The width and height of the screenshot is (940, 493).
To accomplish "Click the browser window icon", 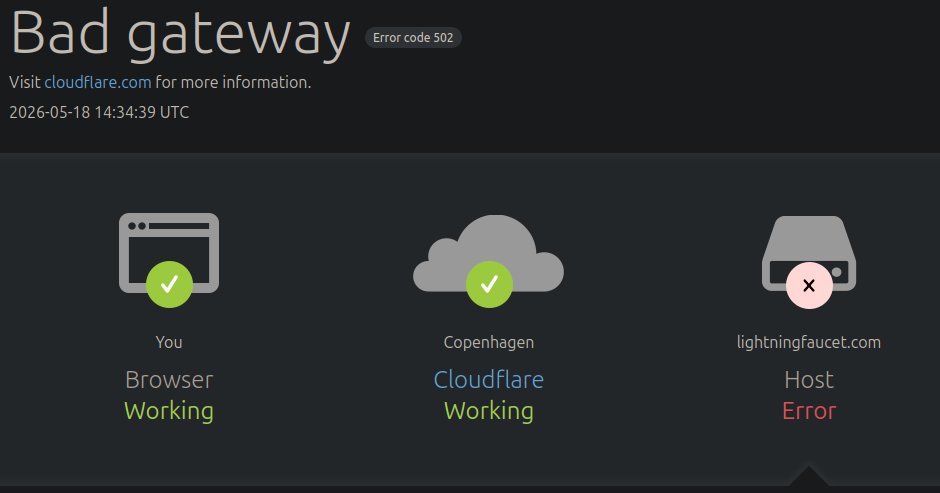I will coord(169,253).
